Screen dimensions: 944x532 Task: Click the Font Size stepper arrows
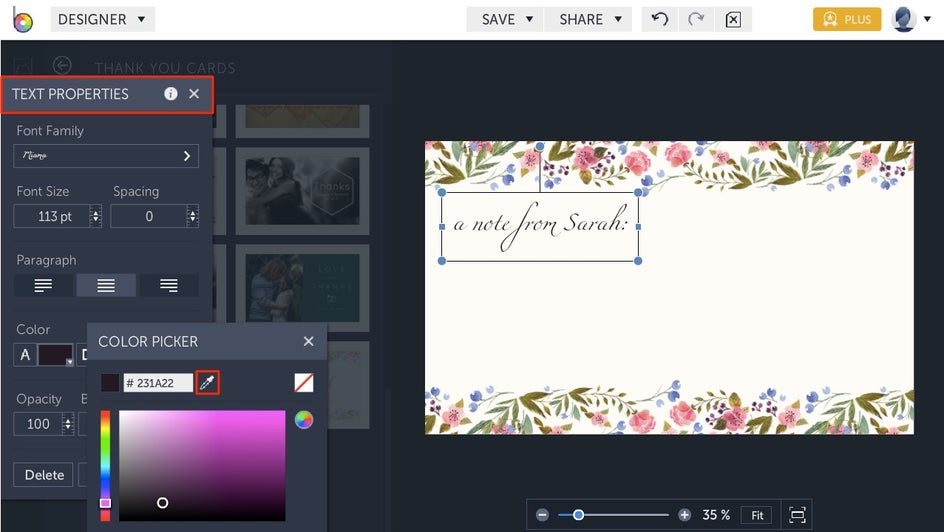pyautogui.click(x=96, y=216)
